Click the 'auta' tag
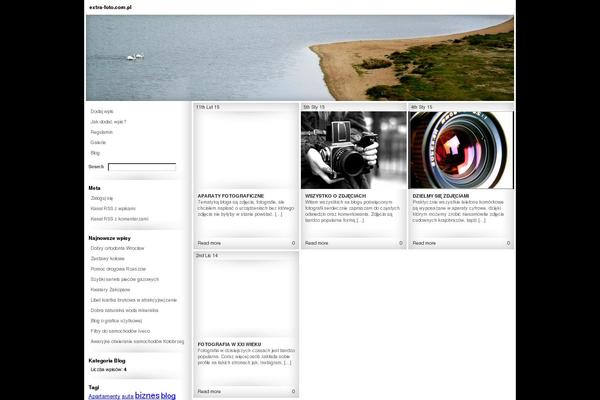 click(127, 397)
